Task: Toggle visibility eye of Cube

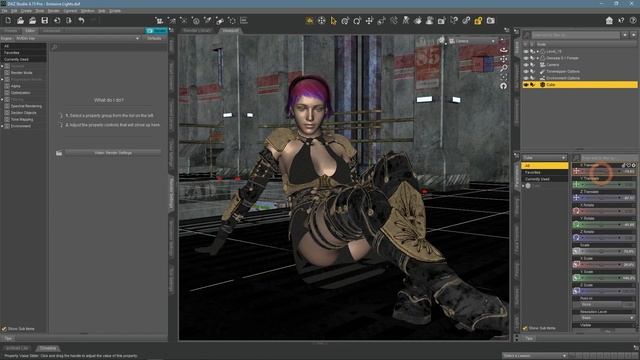Action: [526, 84]
